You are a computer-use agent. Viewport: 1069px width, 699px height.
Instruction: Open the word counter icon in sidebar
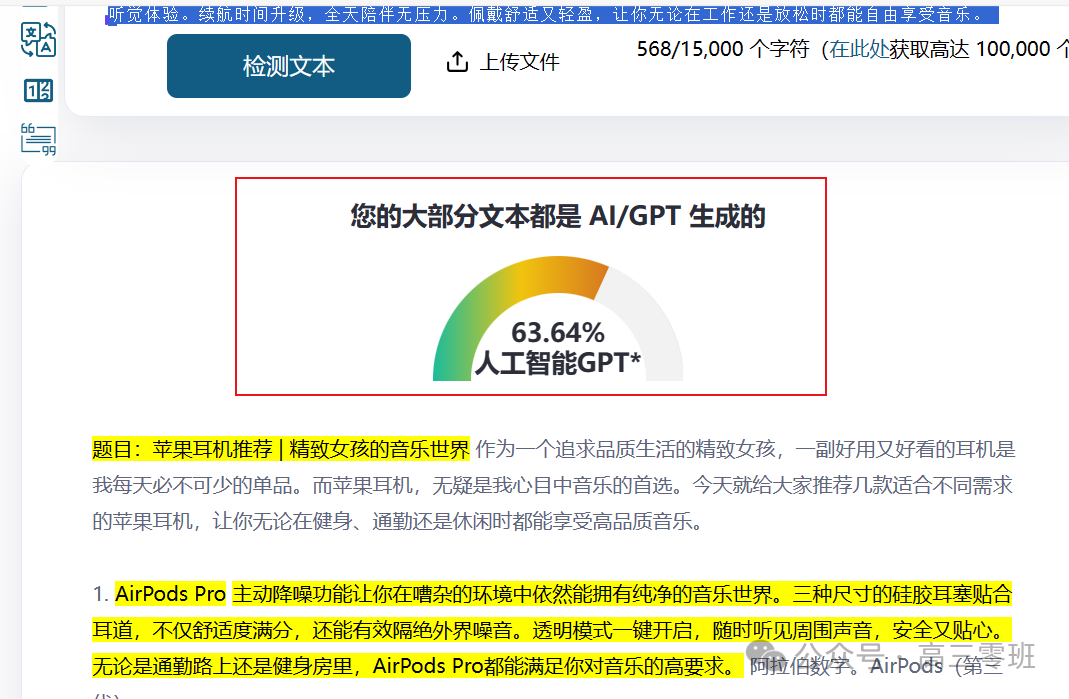38,90
